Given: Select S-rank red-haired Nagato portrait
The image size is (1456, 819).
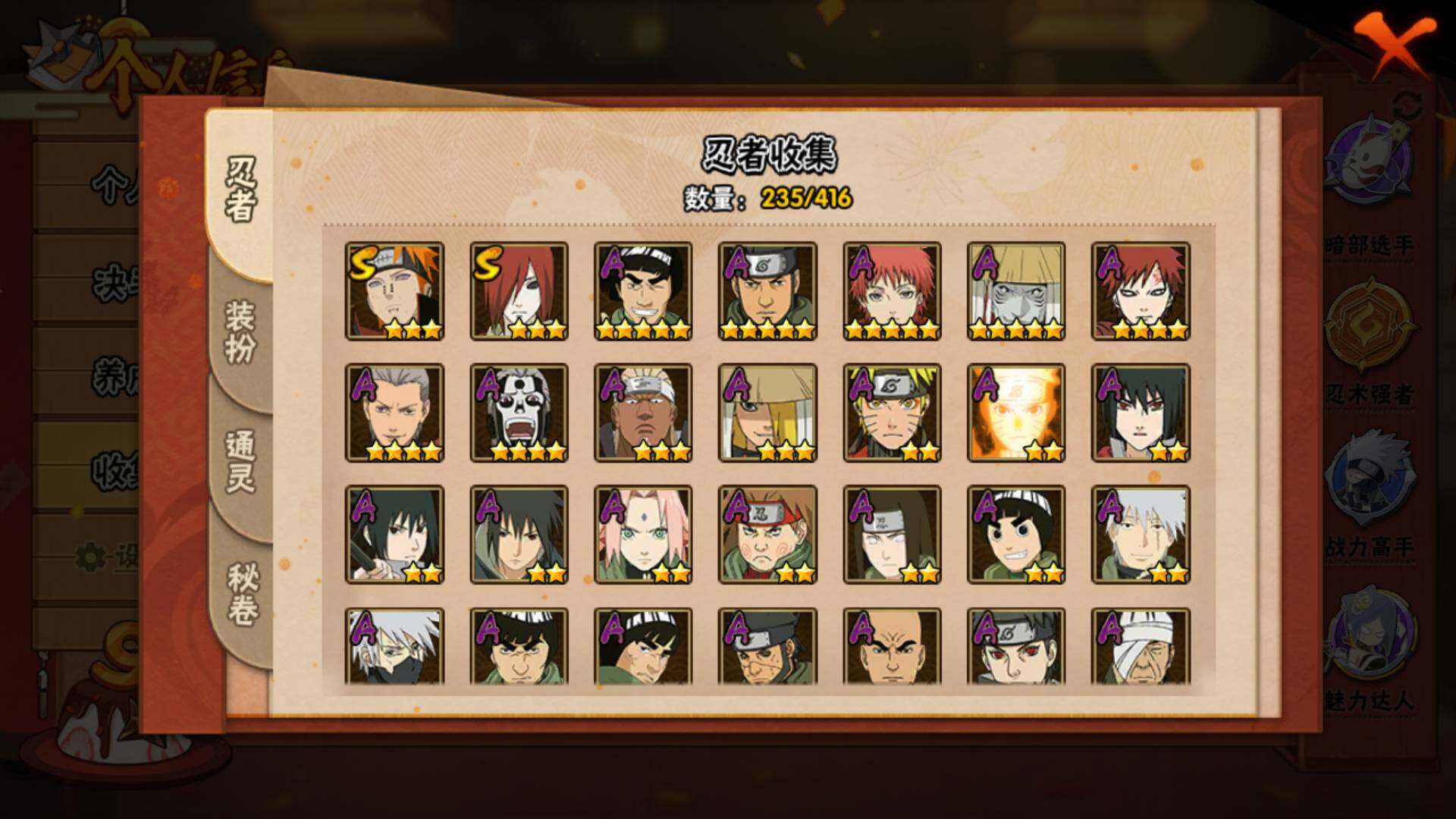Looking at the screenshot, I should click(519, 291).
